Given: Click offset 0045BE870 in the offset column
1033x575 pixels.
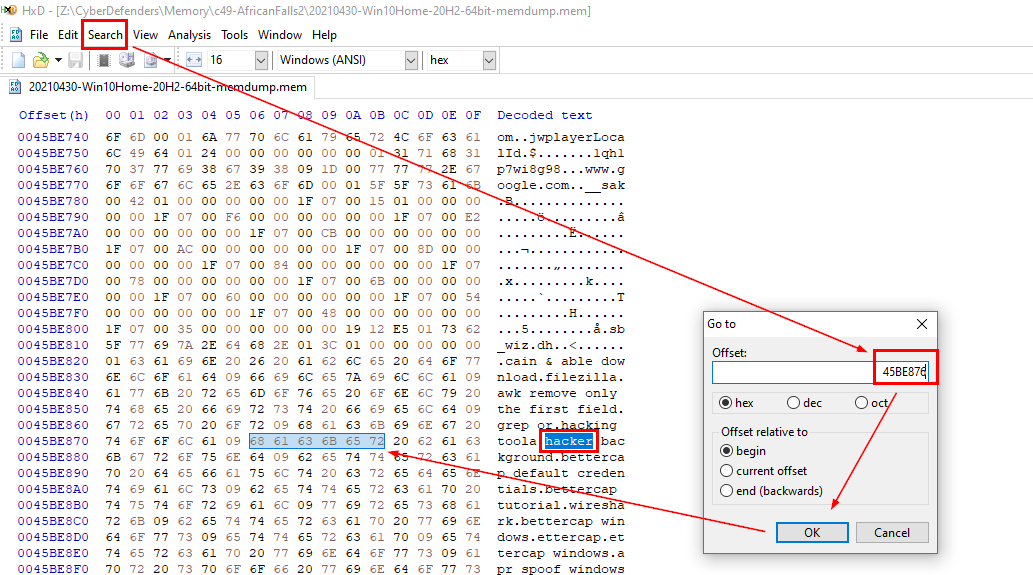Looking at the screenshot, I should [x=53, y=441].
